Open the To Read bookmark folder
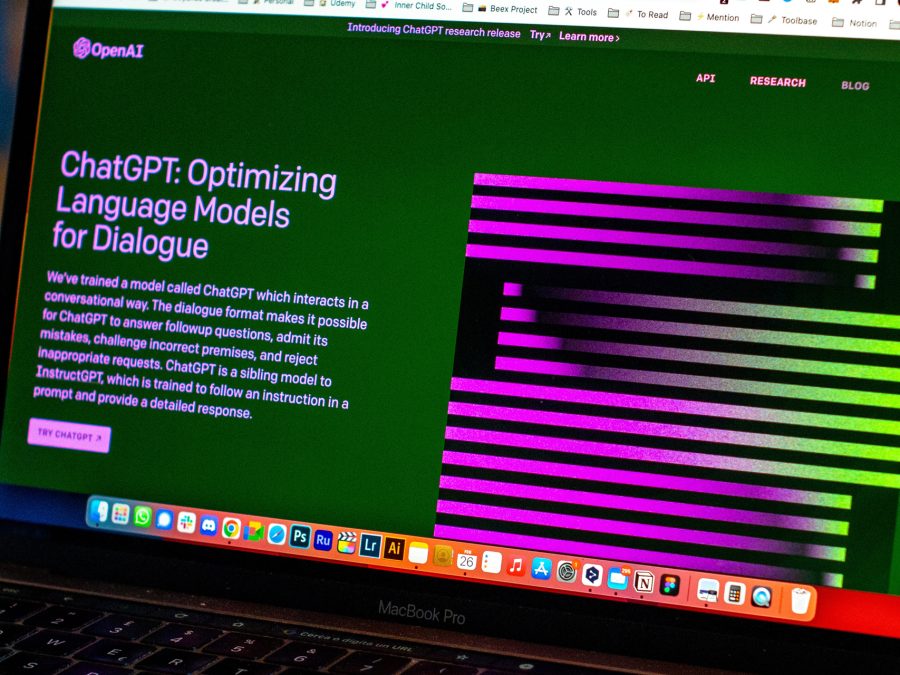Image resolution: width=900 pixels, height=675 pixels. pyautogui.click(x=638, y=14)
